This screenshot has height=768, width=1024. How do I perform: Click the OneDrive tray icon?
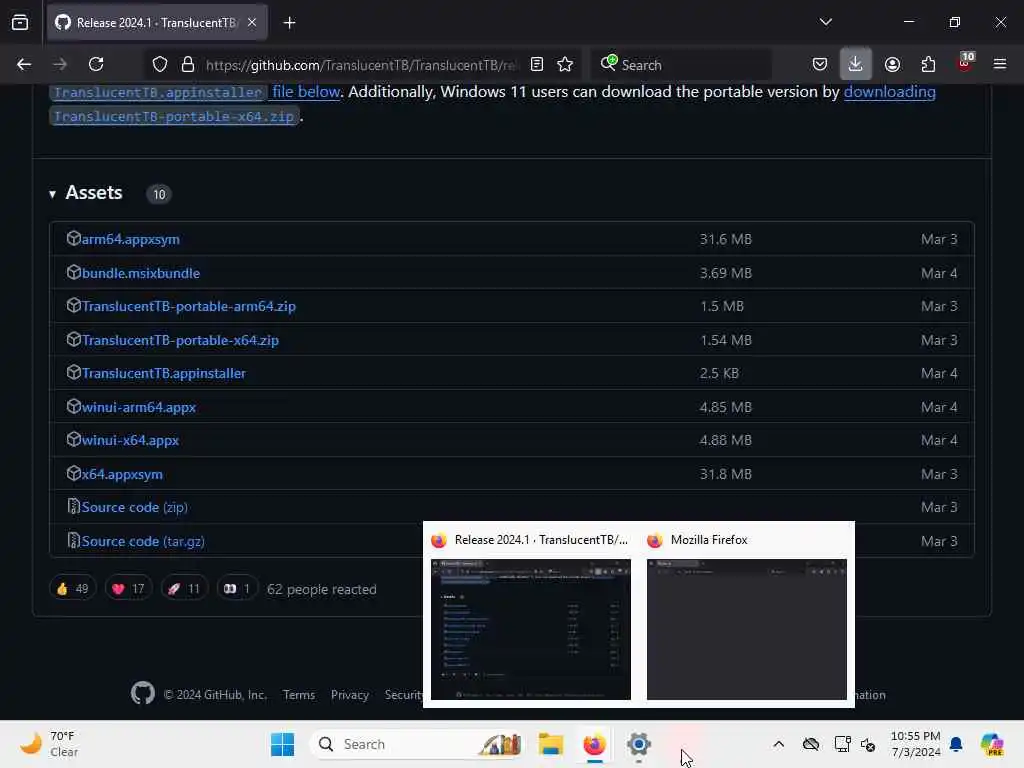[811, 744]
